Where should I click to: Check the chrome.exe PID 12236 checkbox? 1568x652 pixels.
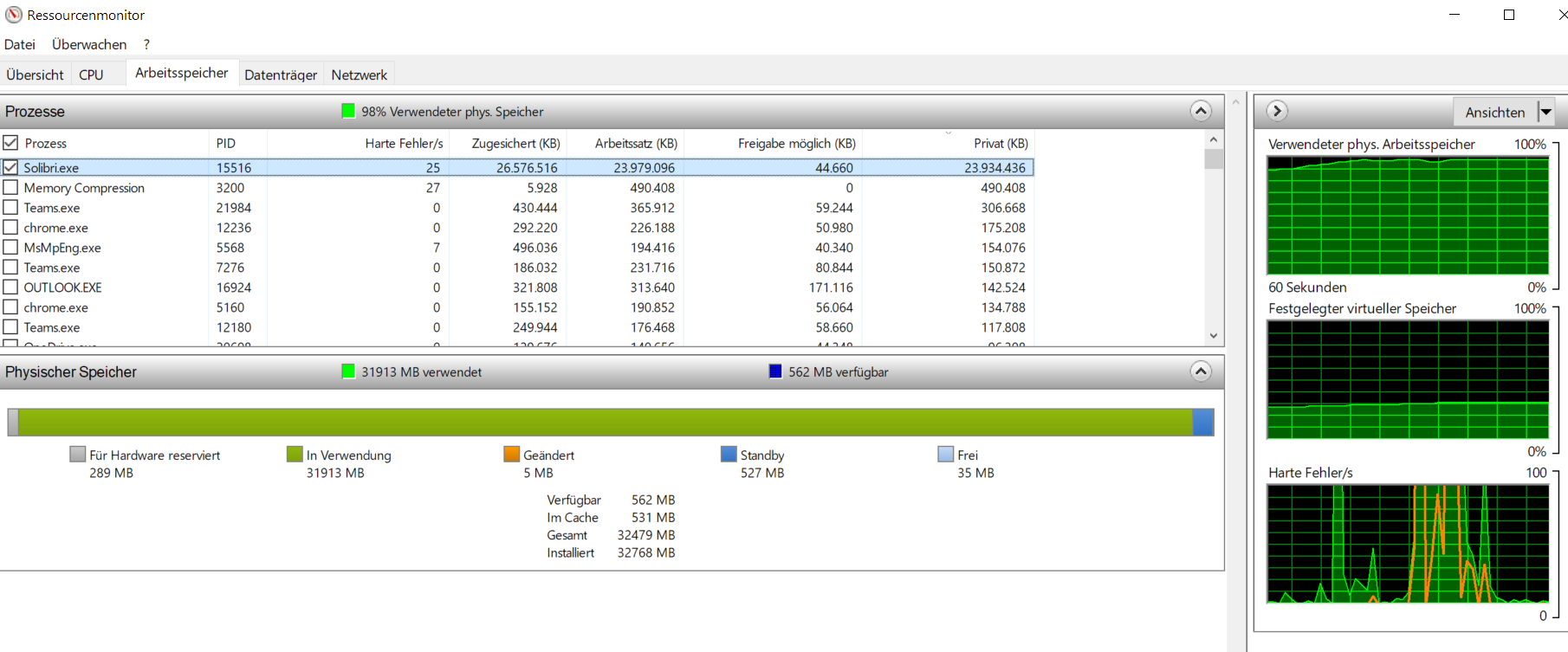[x=10, y=227]
